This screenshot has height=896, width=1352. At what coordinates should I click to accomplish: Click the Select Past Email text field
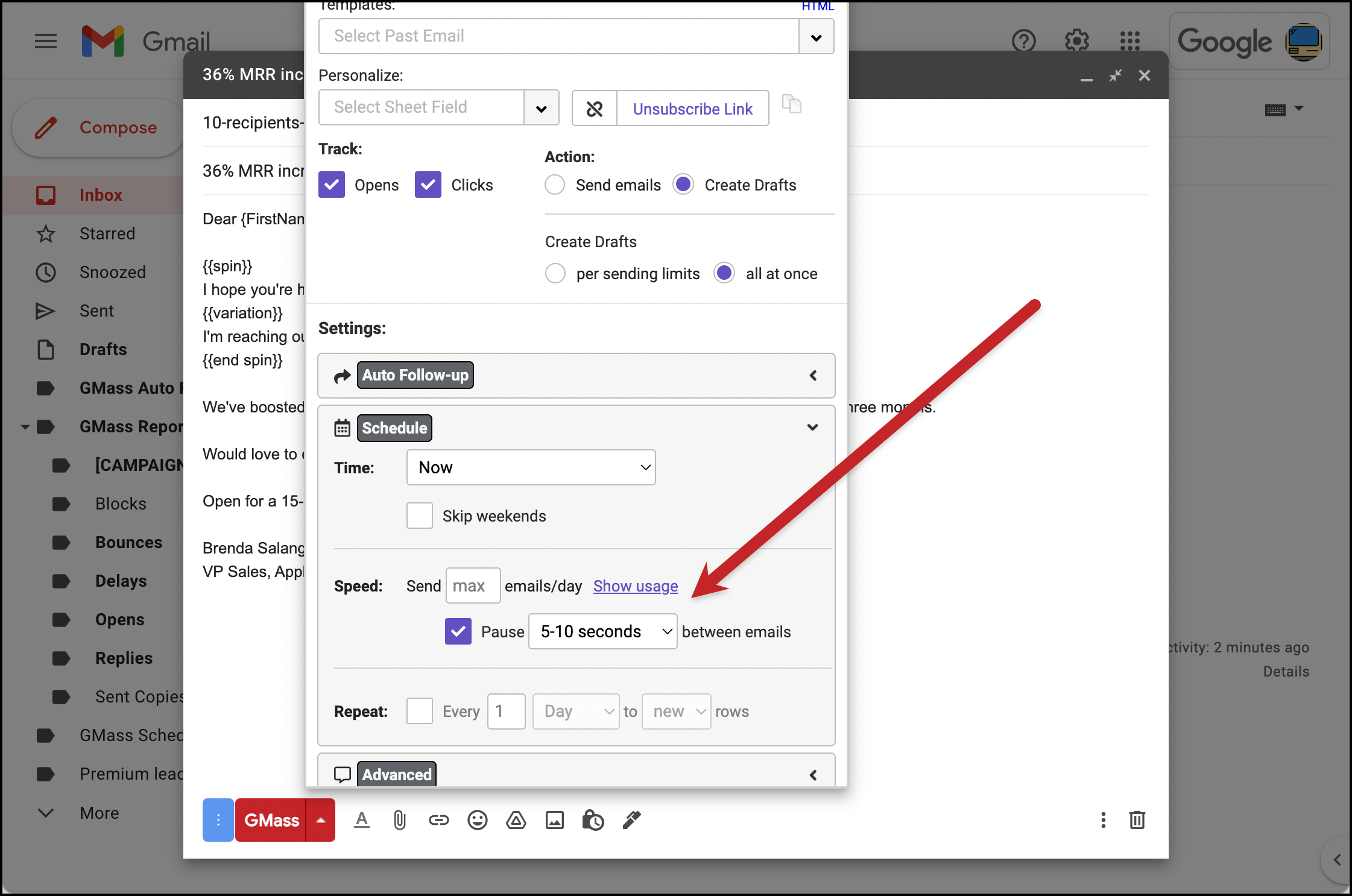[x=559, y=37]
